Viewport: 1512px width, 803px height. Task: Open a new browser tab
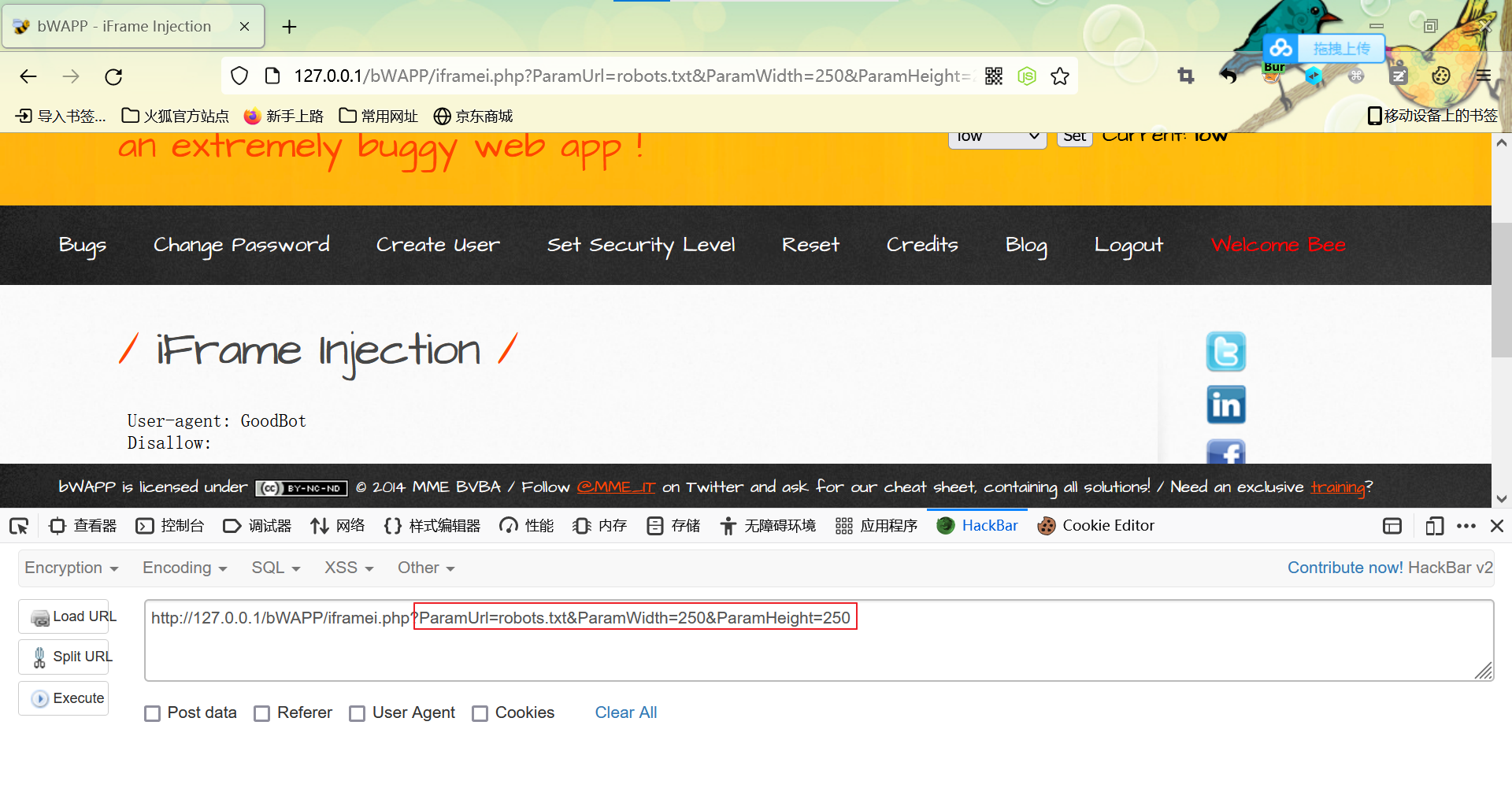click(290, 27)
